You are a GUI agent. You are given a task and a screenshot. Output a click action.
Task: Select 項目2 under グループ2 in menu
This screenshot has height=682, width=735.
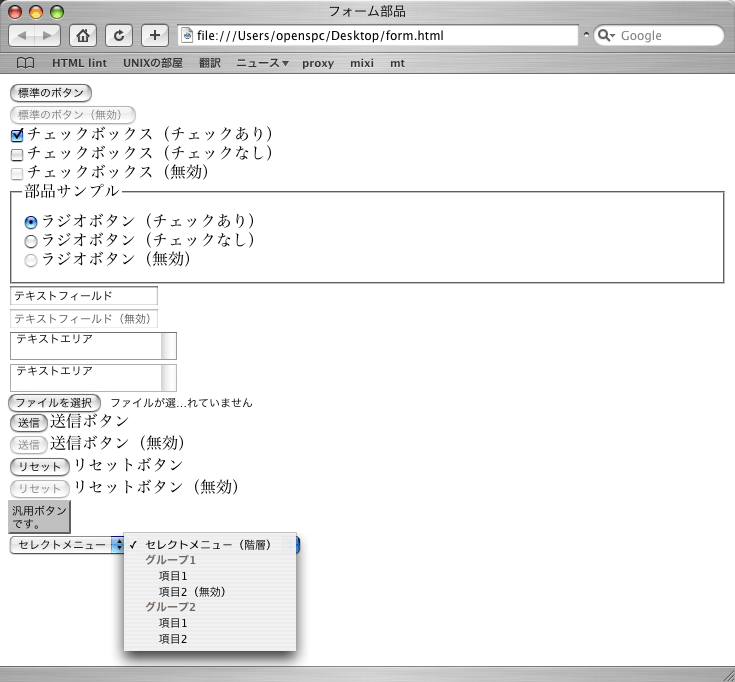click(x=173, y=639)
